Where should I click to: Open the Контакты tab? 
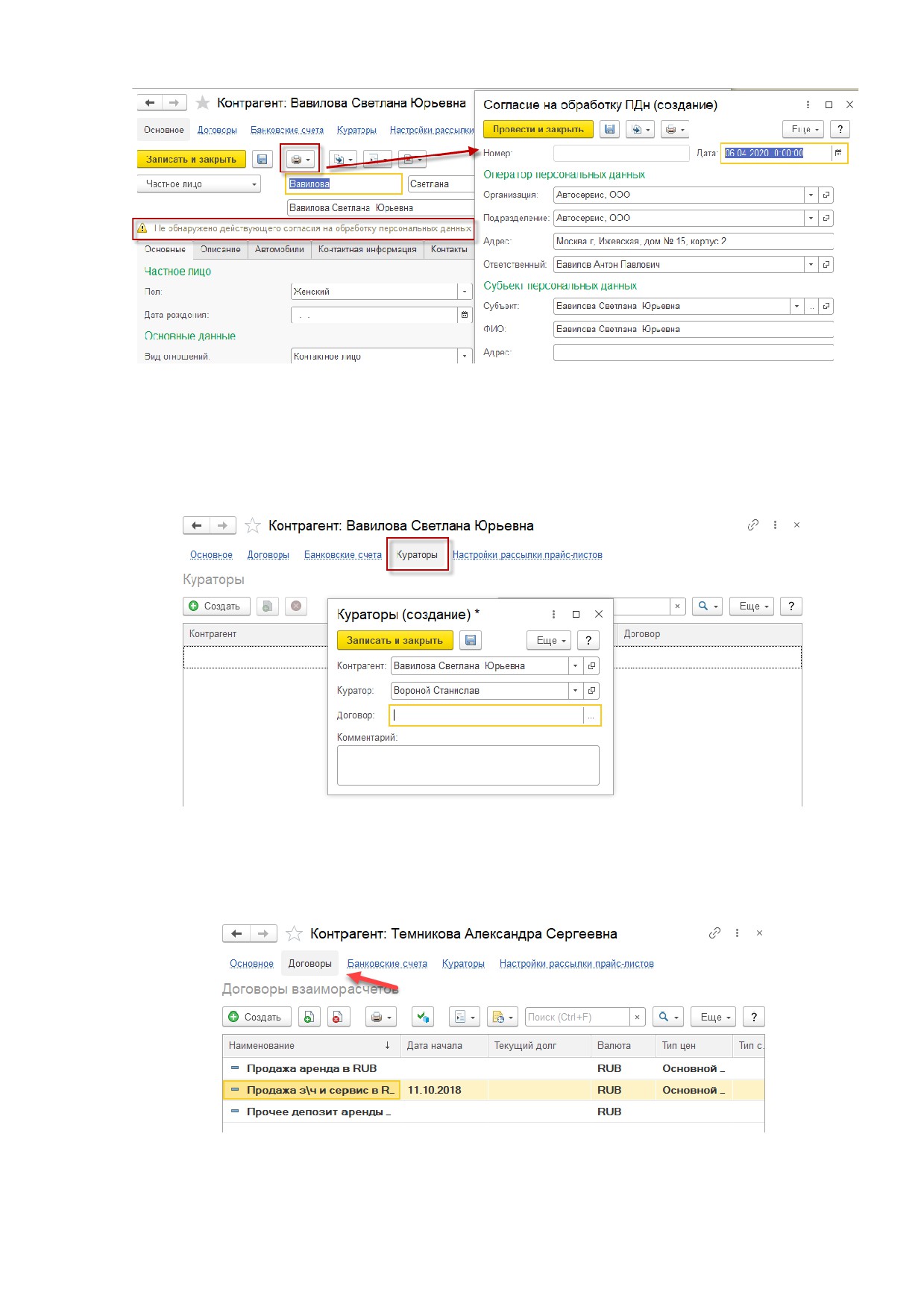click(x=449, y=249)
